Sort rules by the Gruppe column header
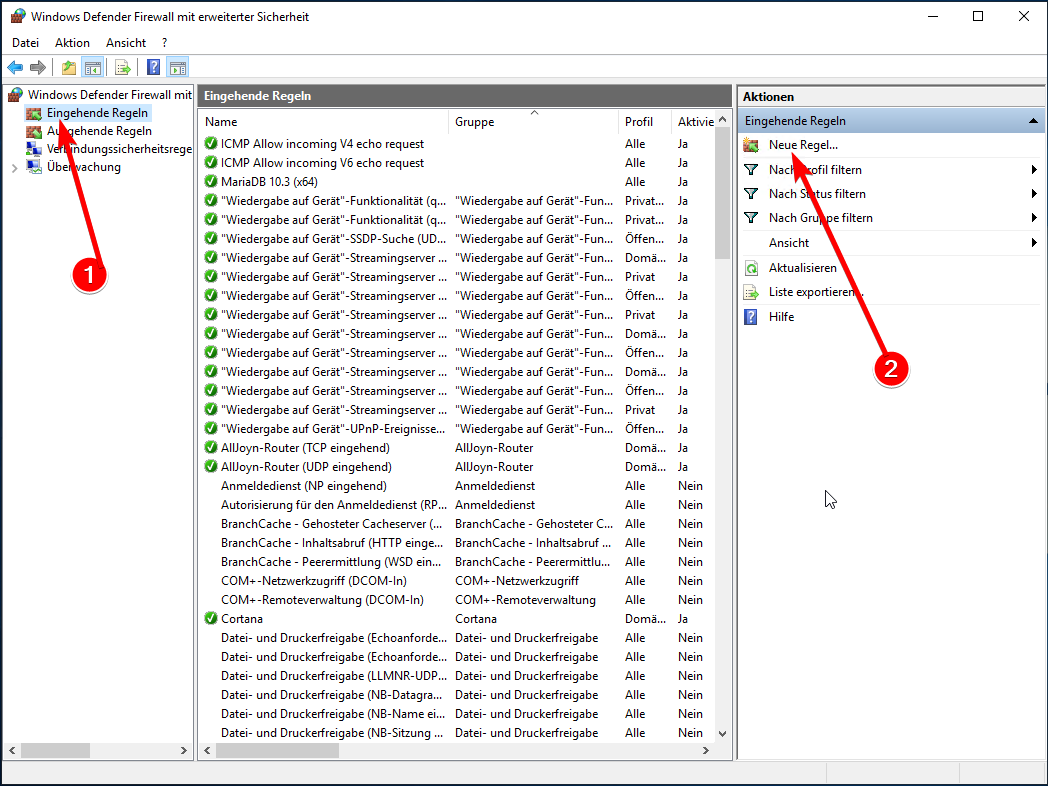1048x786 pixels. (x=533, y=122)
